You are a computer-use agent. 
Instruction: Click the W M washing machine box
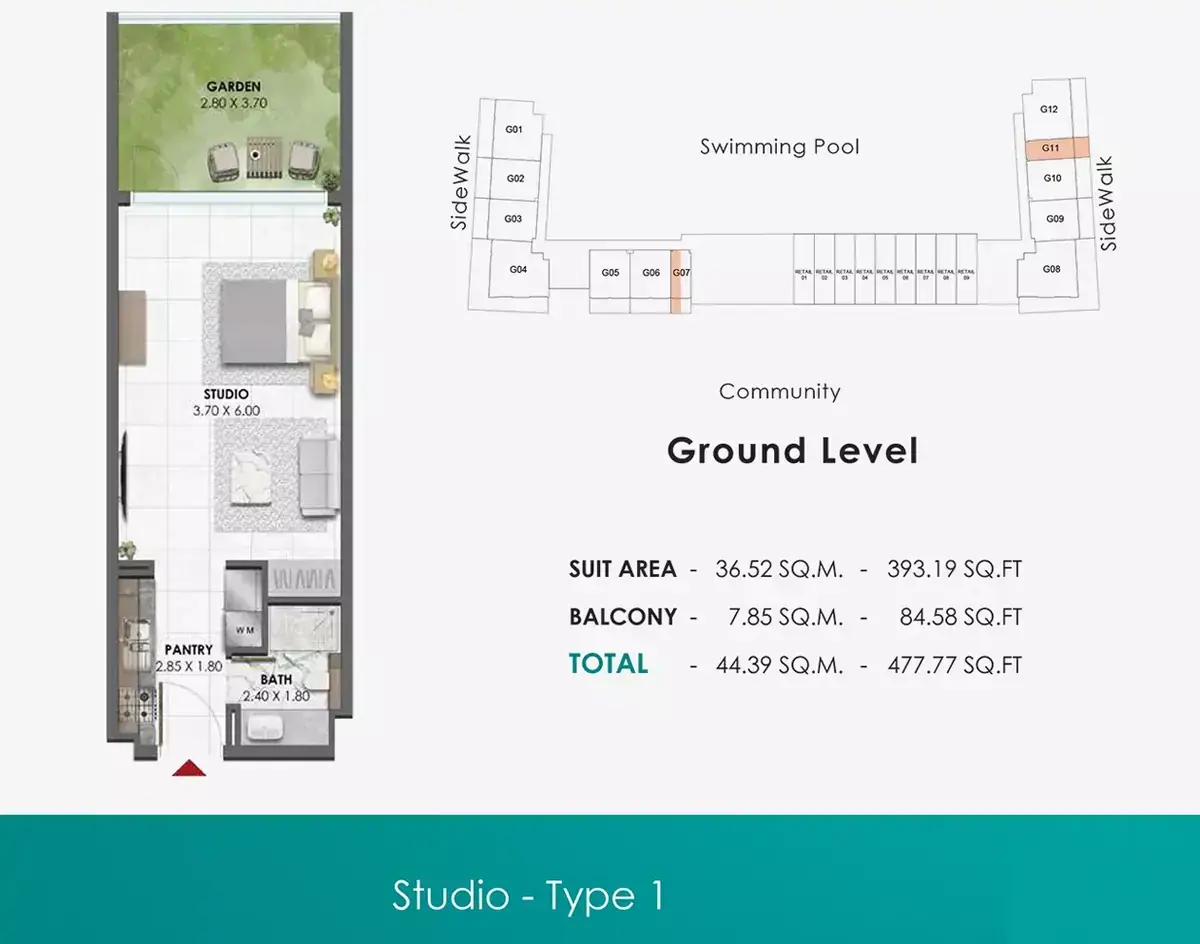[244, 629]
